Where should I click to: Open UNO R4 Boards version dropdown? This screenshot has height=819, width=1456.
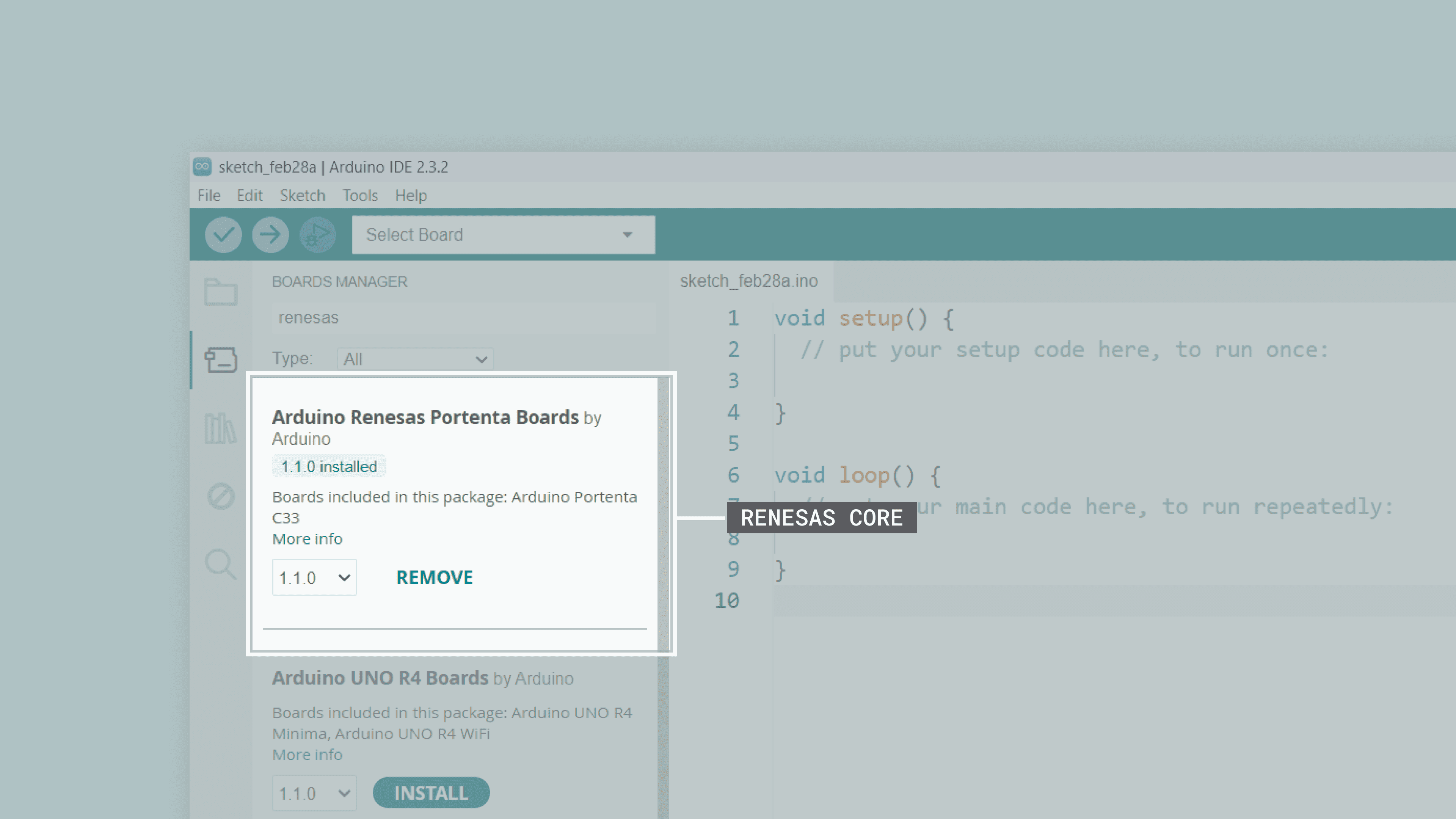pos(314,793)
